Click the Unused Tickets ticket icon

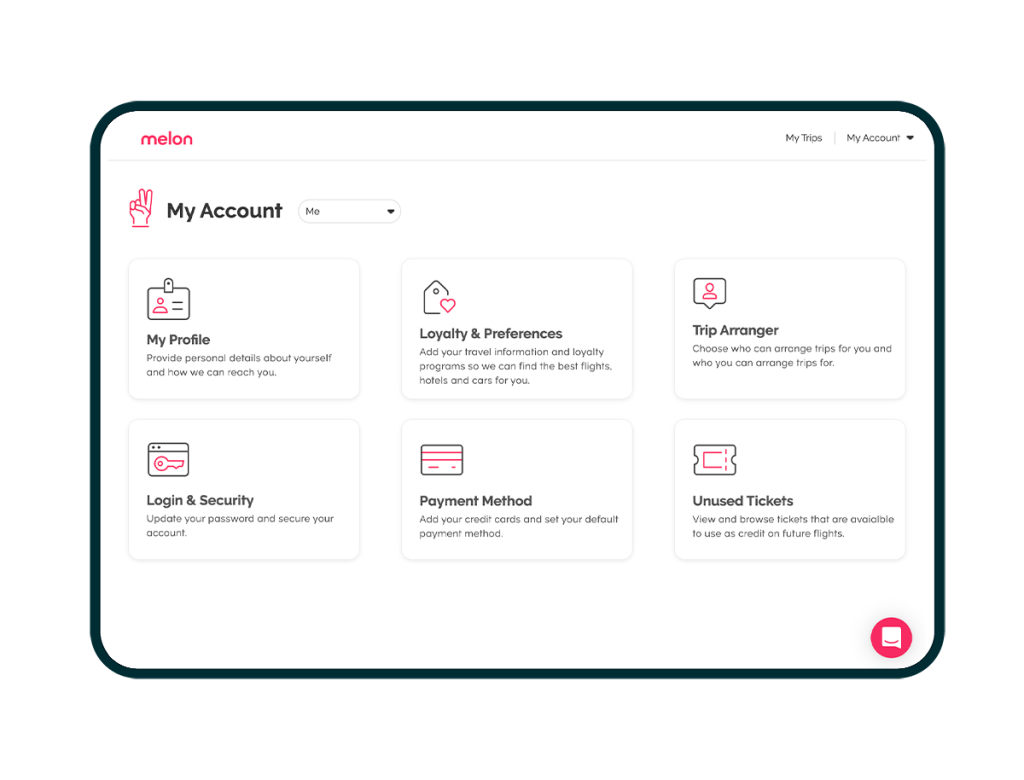coord(714,460)
